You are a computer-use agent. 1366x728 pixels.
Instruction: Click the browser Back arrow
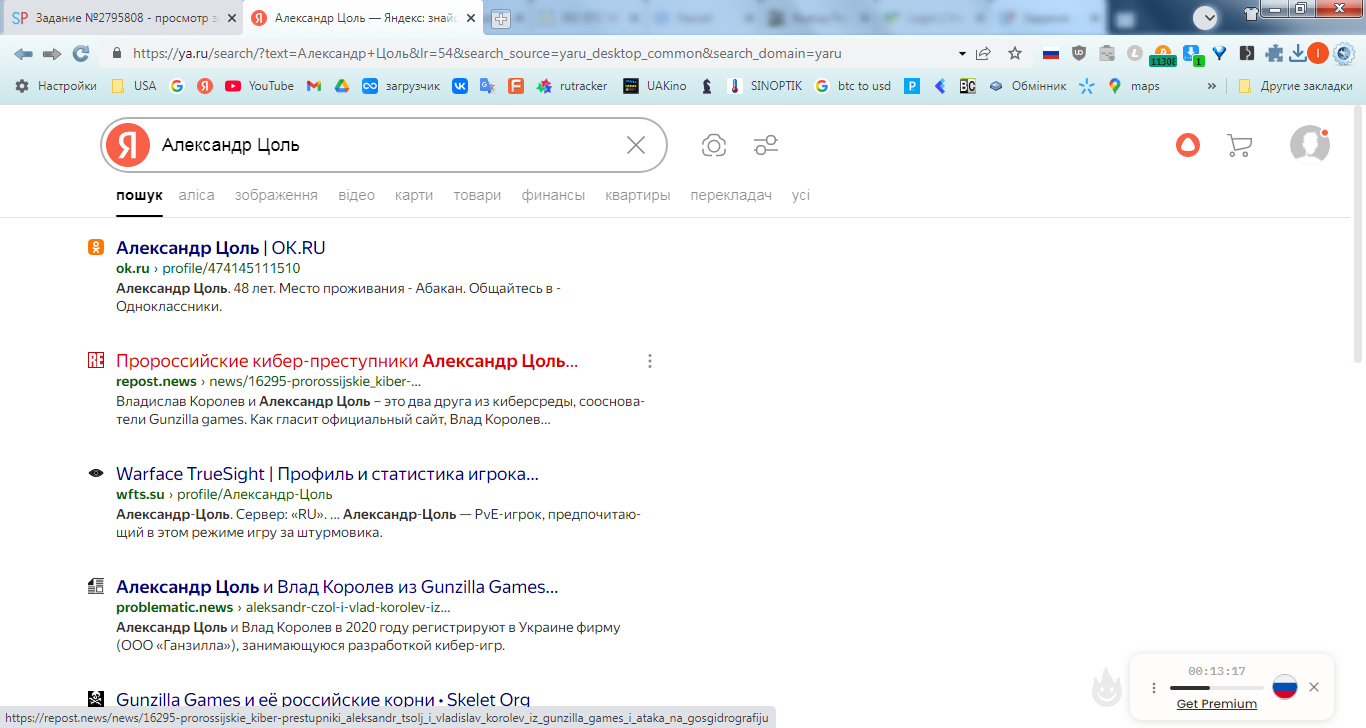click(23, 54)
